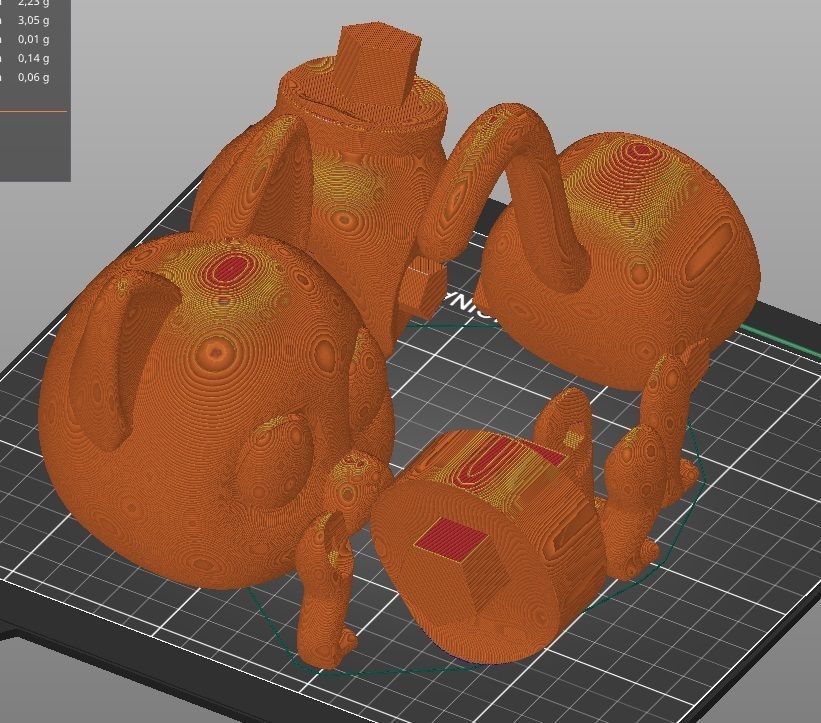The image size is (821, 723).
Task: Click the 3,05 g legend value
Action: 34,20
